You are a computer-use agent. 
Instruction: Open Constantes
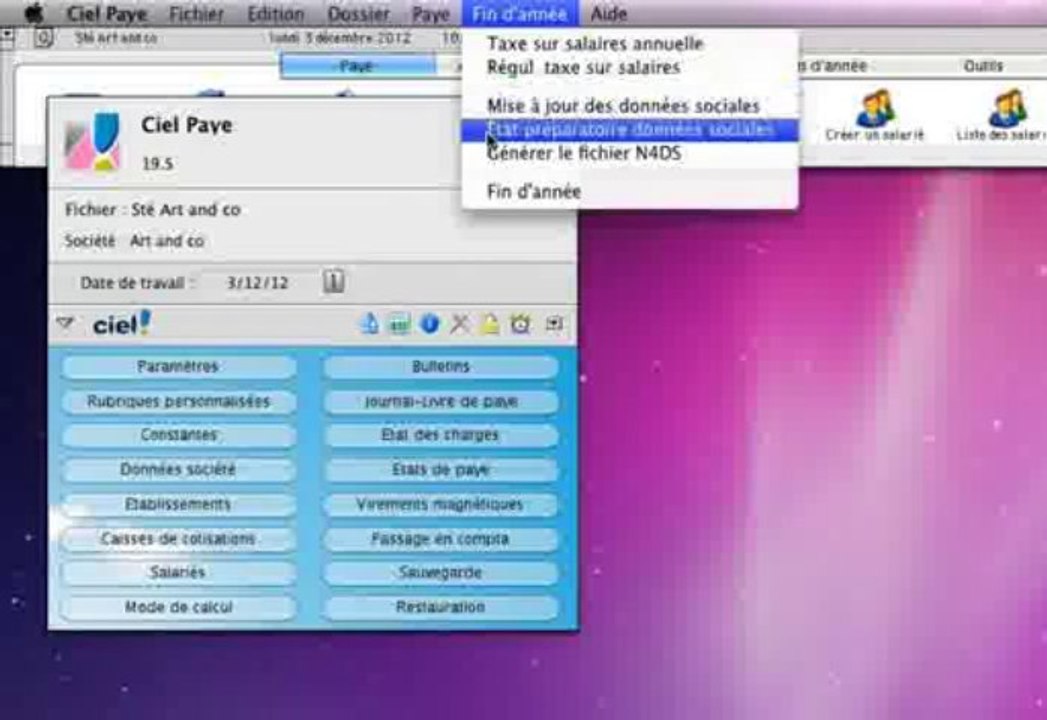pos(178,435)
